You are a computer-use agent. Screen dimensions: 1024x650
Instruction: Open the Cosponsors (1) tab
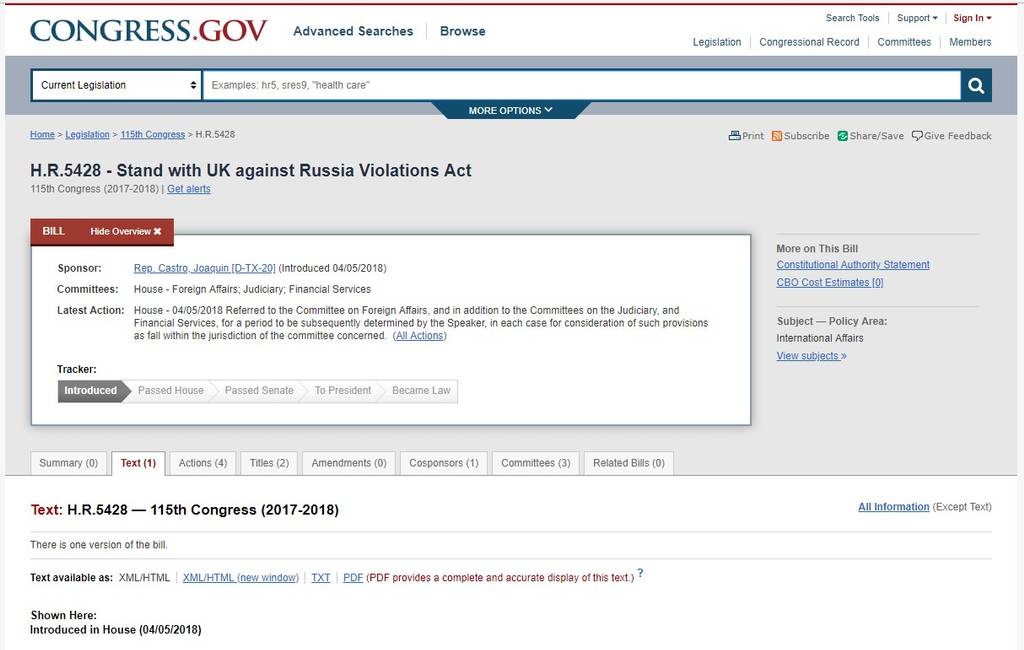pos(443,463)
